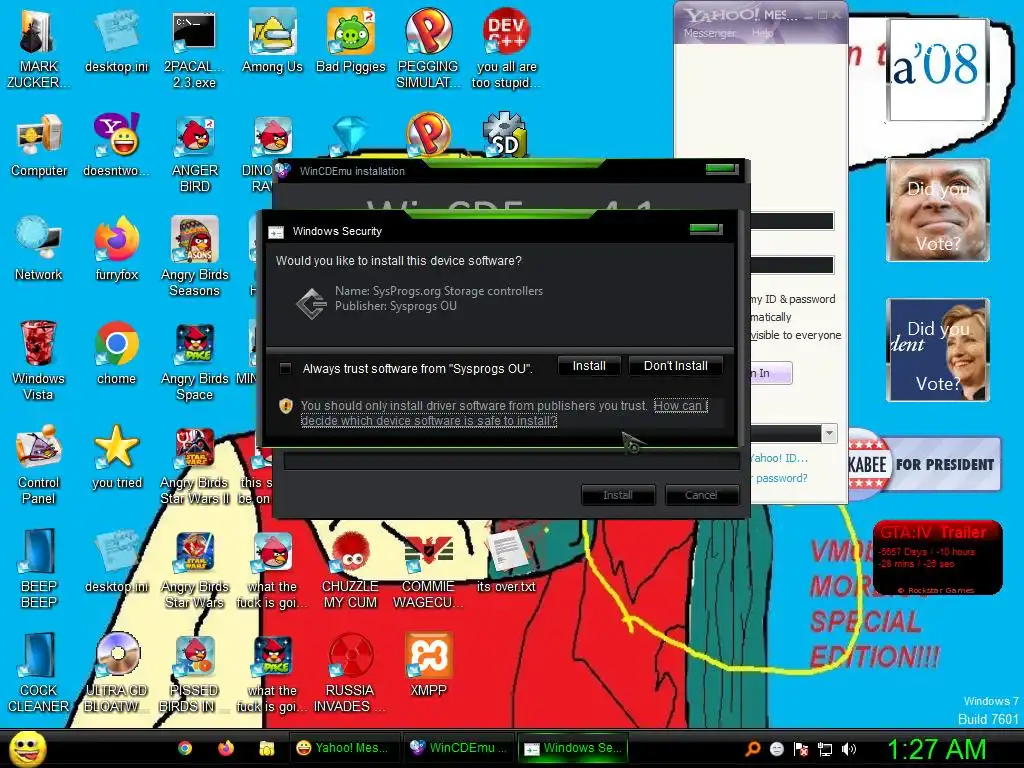
Task: Click the Sign In button in Yahoo Messenger
Action: [x=771, y=373]
